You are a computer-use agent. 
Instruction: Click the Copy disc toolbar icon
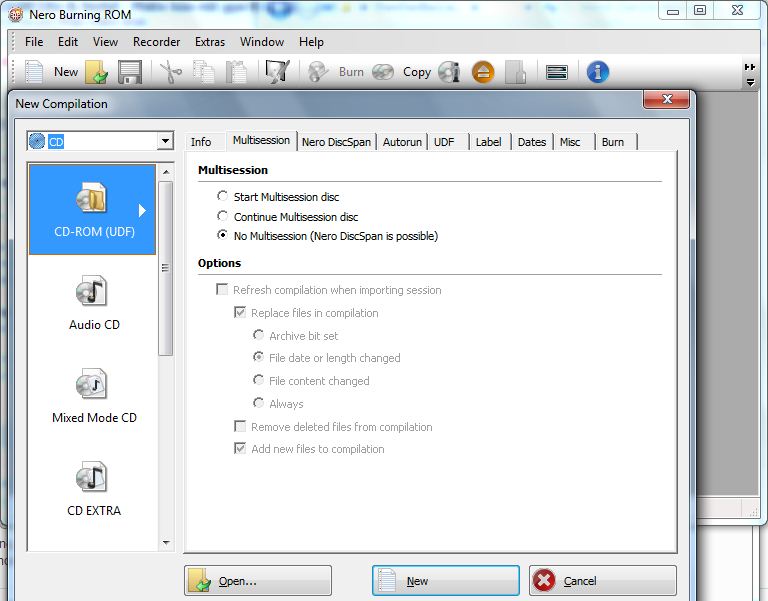coord(383,72)
